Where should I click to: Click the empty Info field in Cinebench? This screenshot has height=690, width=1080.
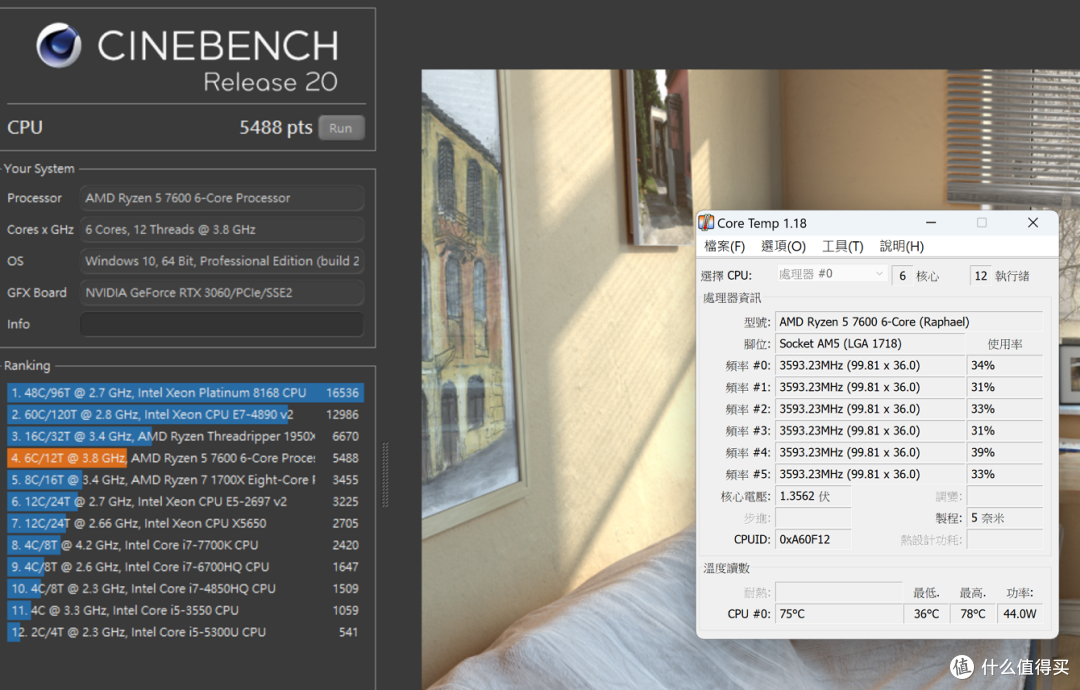pyautogui.click(x=222, y=324)
